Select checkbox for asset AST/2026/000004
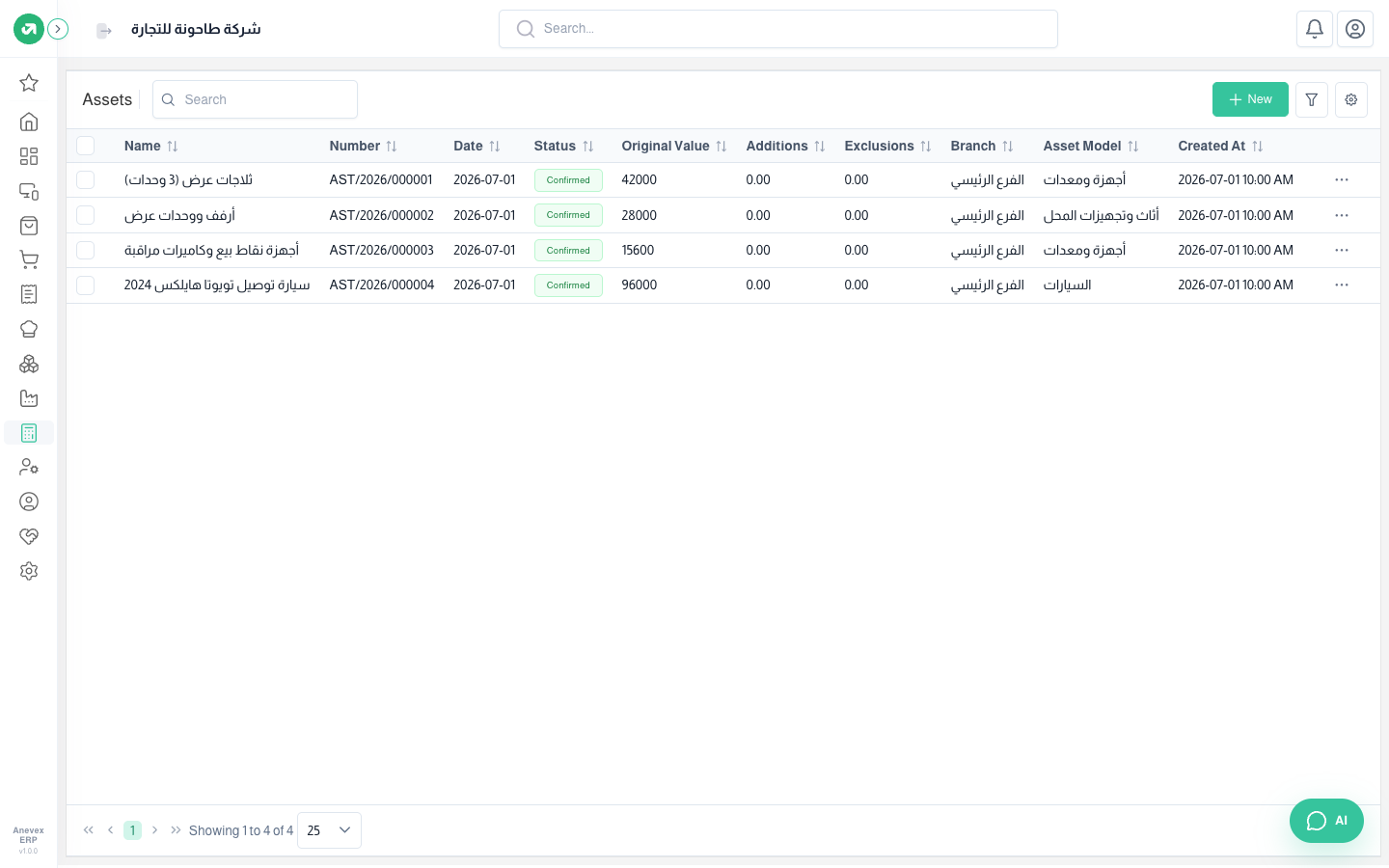This screenshot has height=868, width=1389. 86,285
